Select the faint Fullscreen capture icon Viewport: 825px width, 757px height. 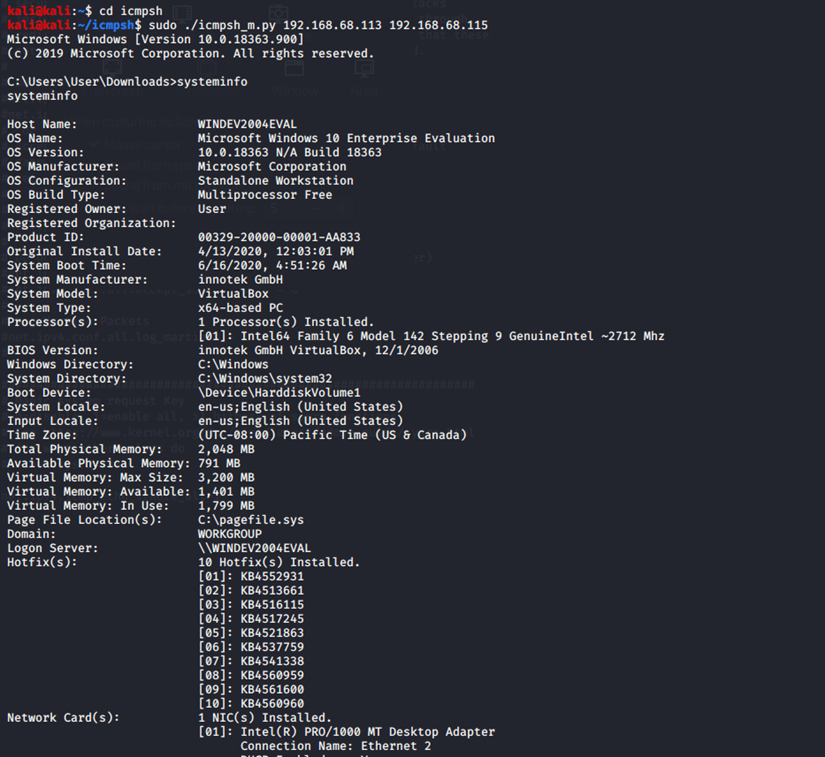pyautogui.click(x=112, y=67)
